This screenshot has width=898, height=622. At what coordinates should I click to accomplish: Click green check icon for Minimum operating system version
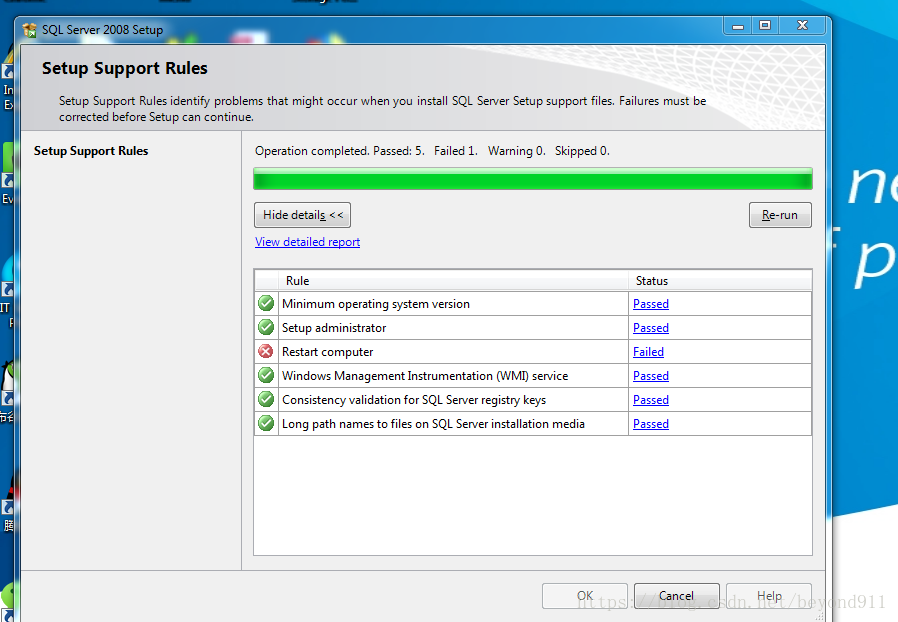click(x=266, y=304)
